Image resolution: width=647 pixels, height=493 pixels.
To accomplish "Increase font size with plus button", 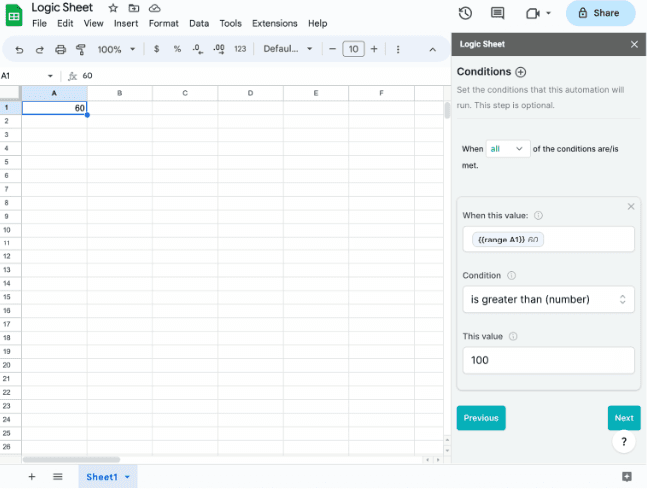I will (x=374, y=49).
